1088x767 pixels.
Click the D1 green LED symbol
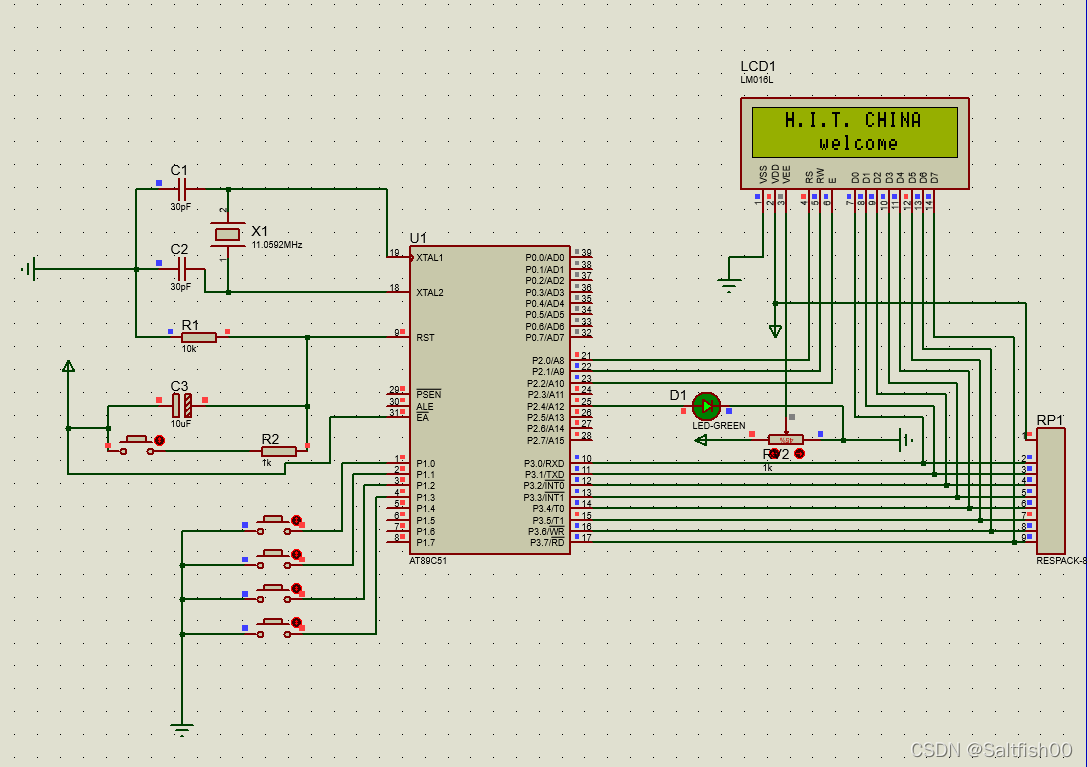(x=706, y=406)
